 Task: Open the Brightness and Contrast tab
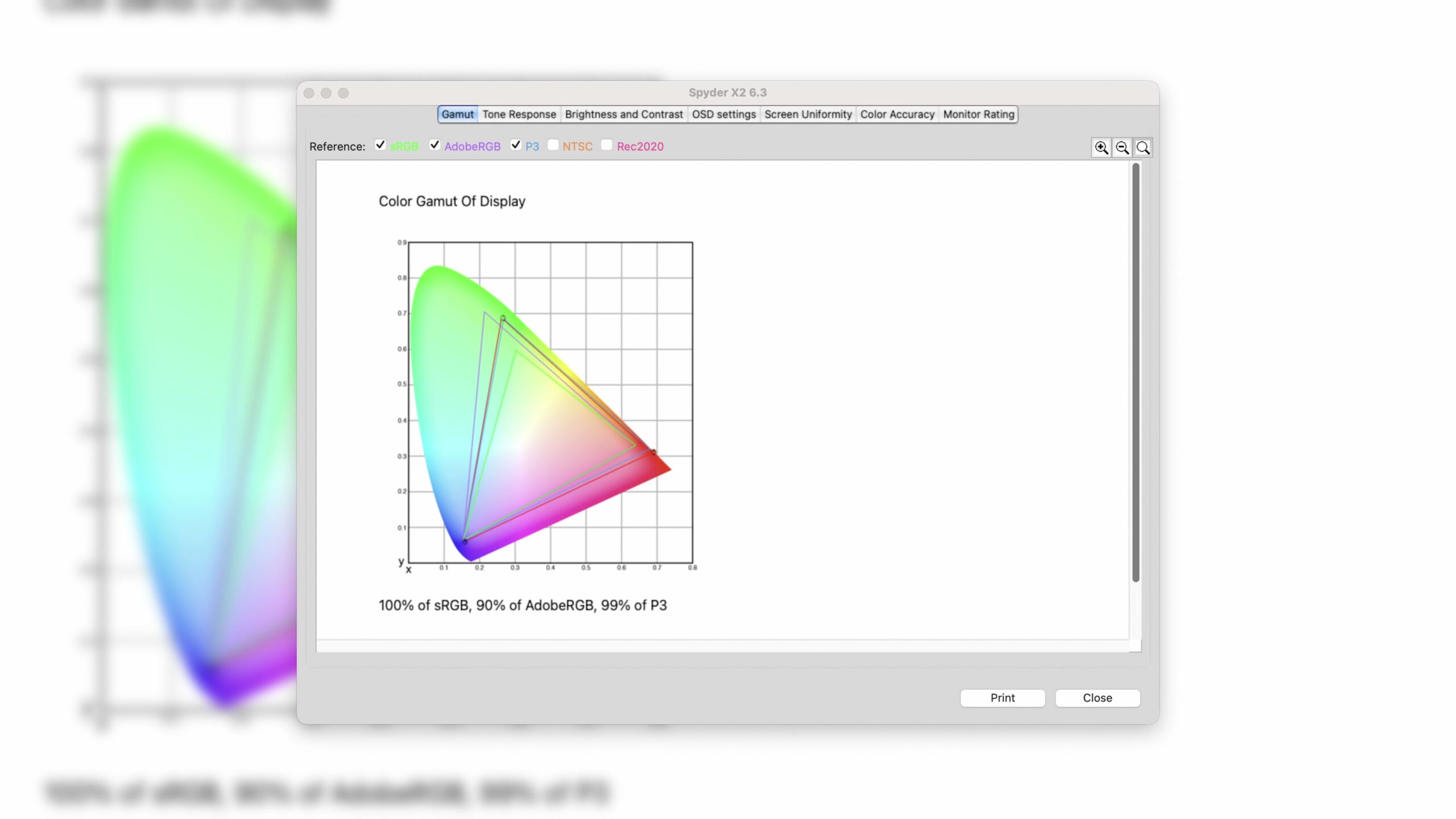[x=624, y=114]
